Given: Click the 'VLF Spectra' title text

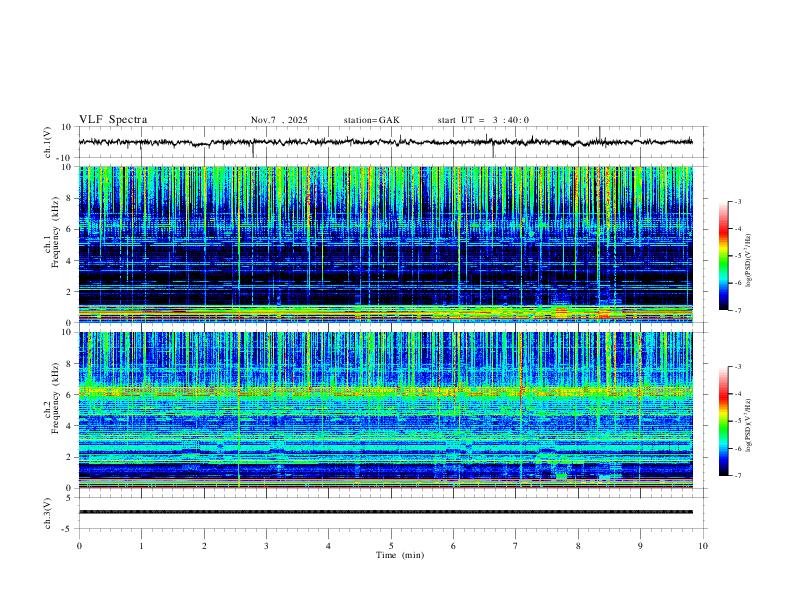Looking at the screenshot, I should pyautogui.click(x=113, y=119).
